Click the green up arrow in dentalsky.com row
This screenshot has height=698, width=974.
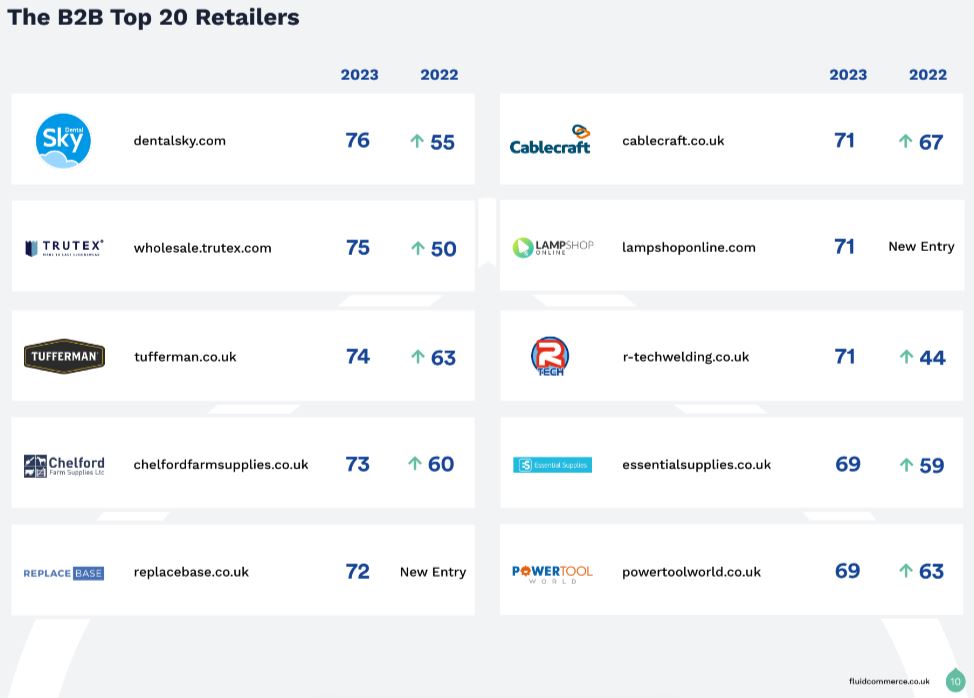pyautogui.click(x=417, y=142)
